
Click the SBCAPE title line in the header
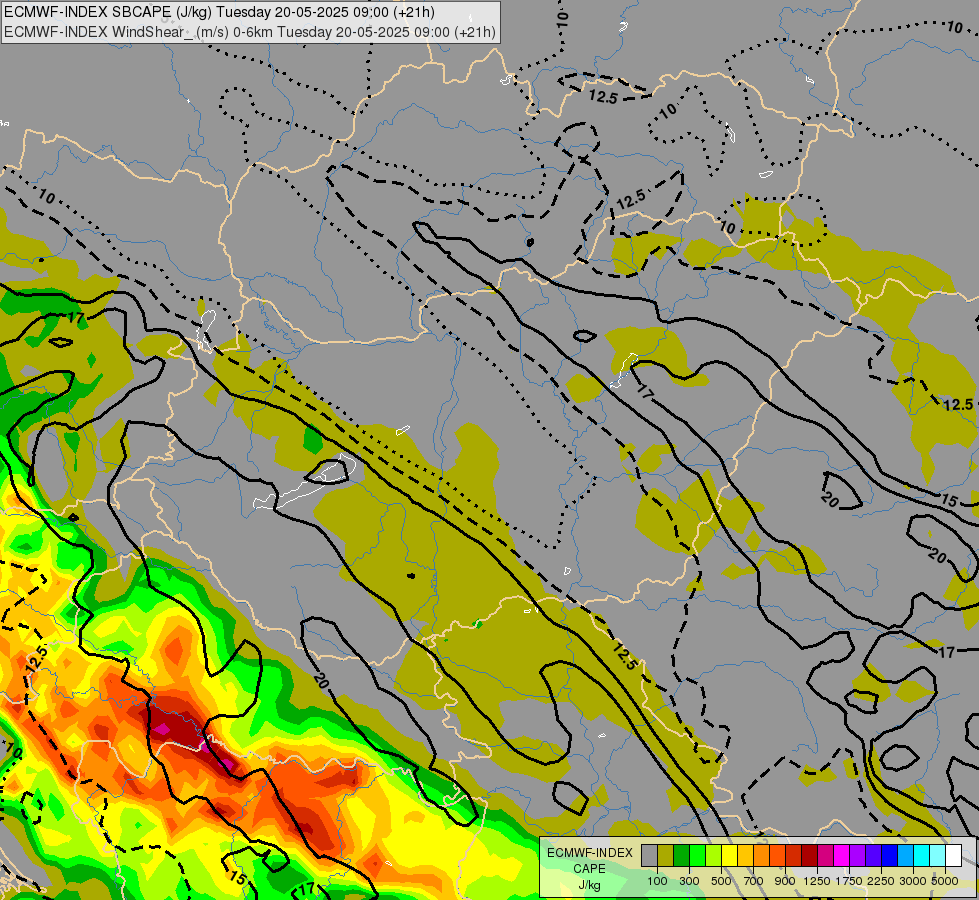coord(219,12)
